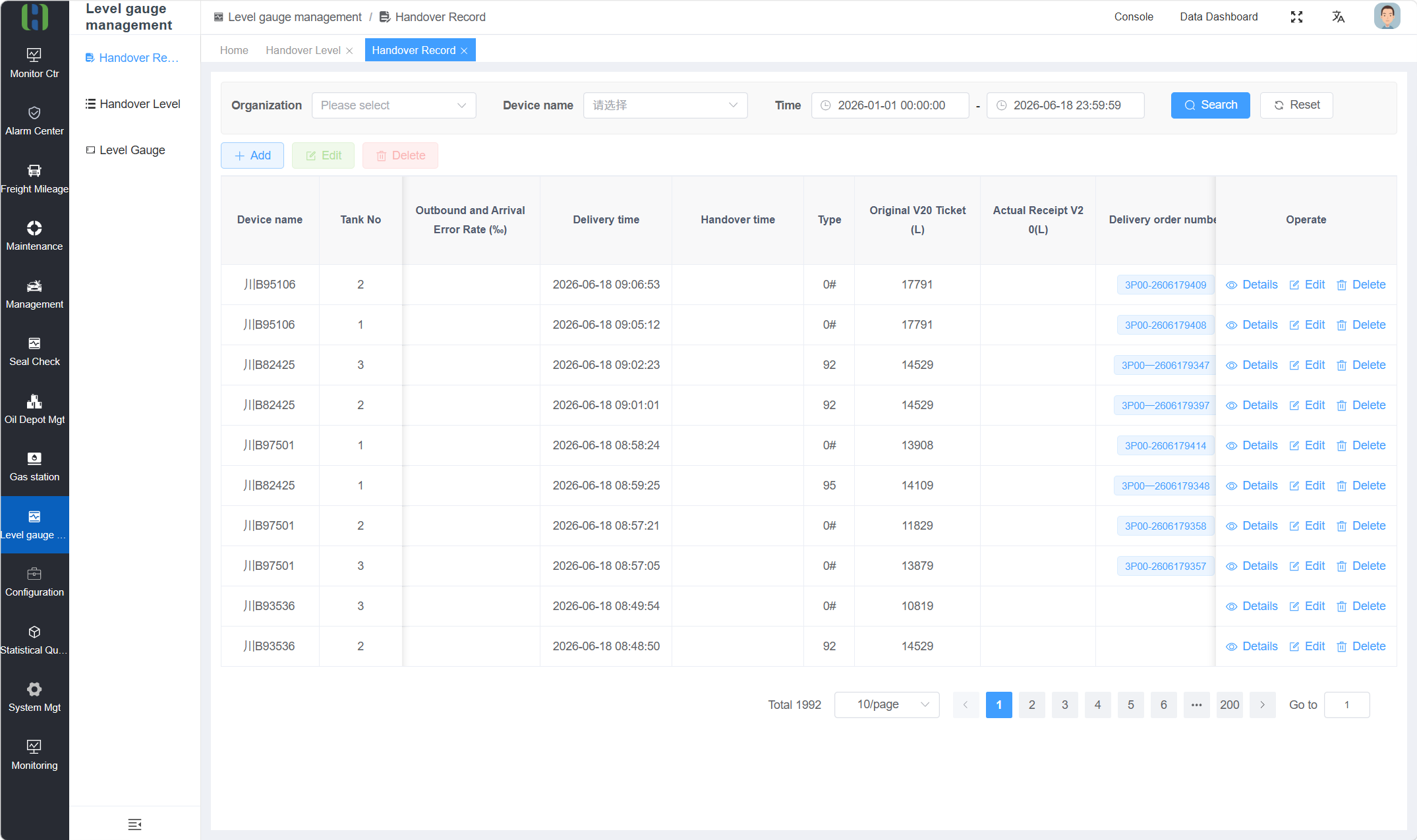Screen dimensions: 1417x840
Task: Open Statistical Query module icon
Action: point(34,632)
